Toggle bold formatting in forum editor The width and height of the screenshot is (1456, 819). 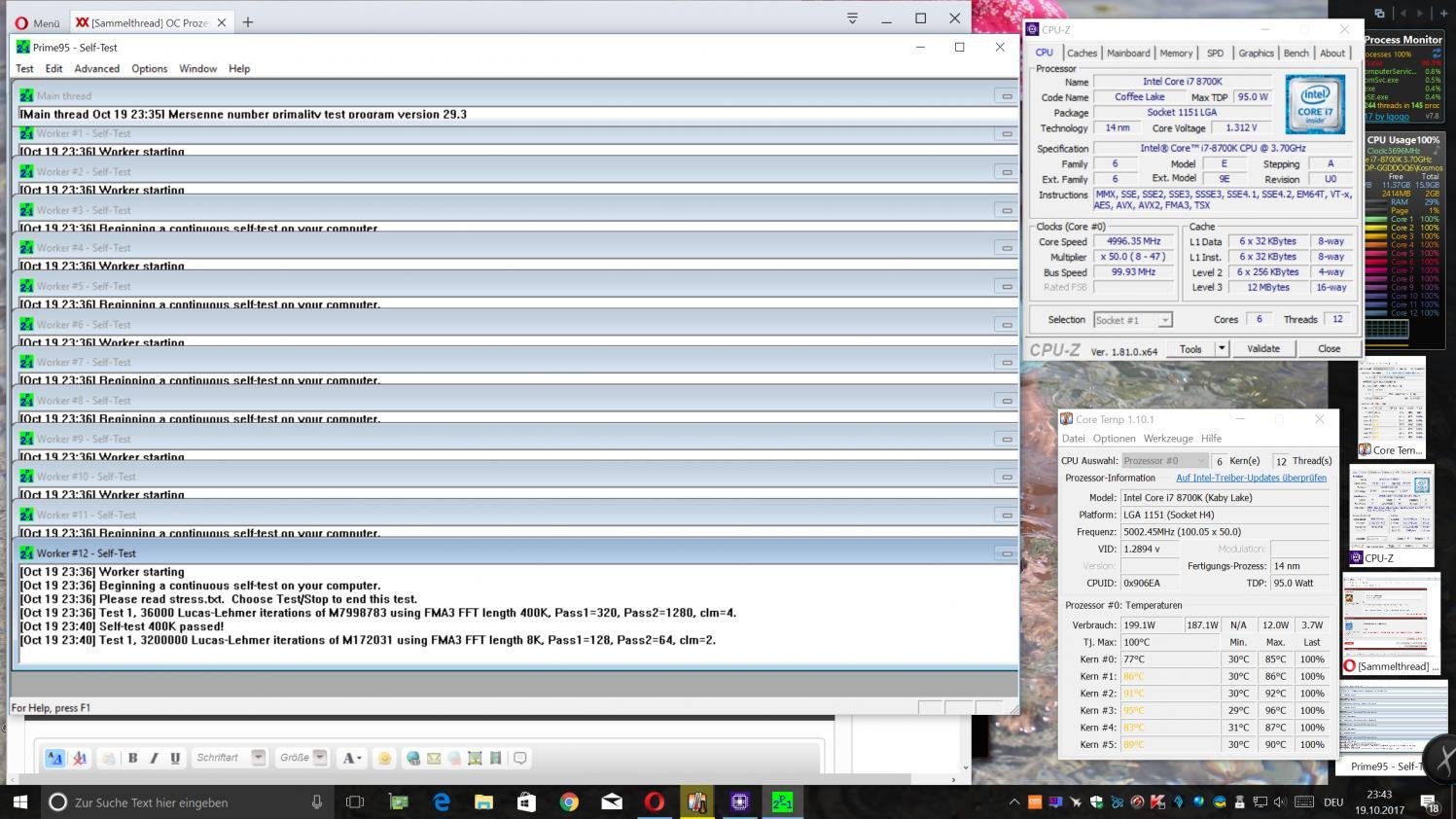tap(132, 758)
